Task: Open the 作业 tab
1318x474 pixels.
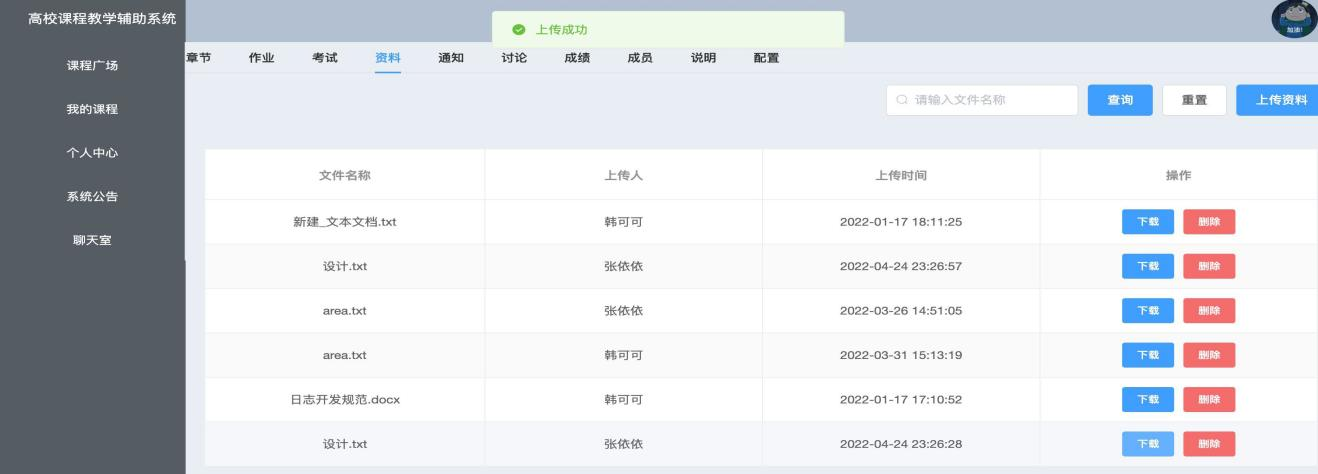Action: pos(261,57)
